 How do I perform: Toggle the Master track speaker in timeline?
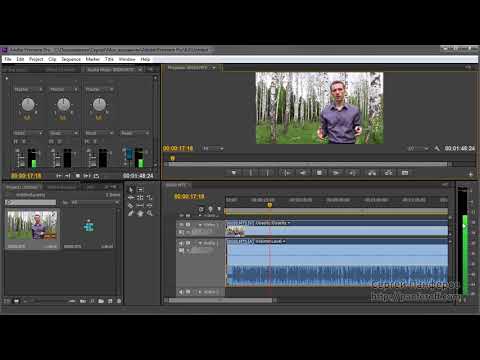click(x=181, y=292)
